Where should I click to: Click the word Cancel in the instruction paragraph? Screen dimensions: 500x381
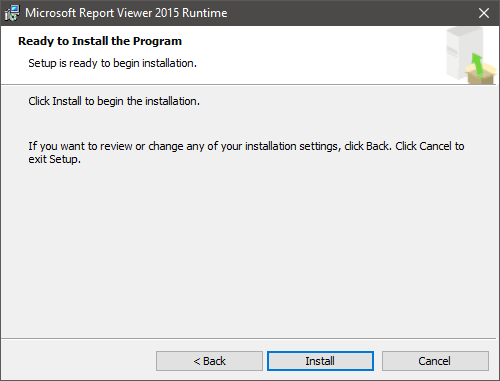435,146
